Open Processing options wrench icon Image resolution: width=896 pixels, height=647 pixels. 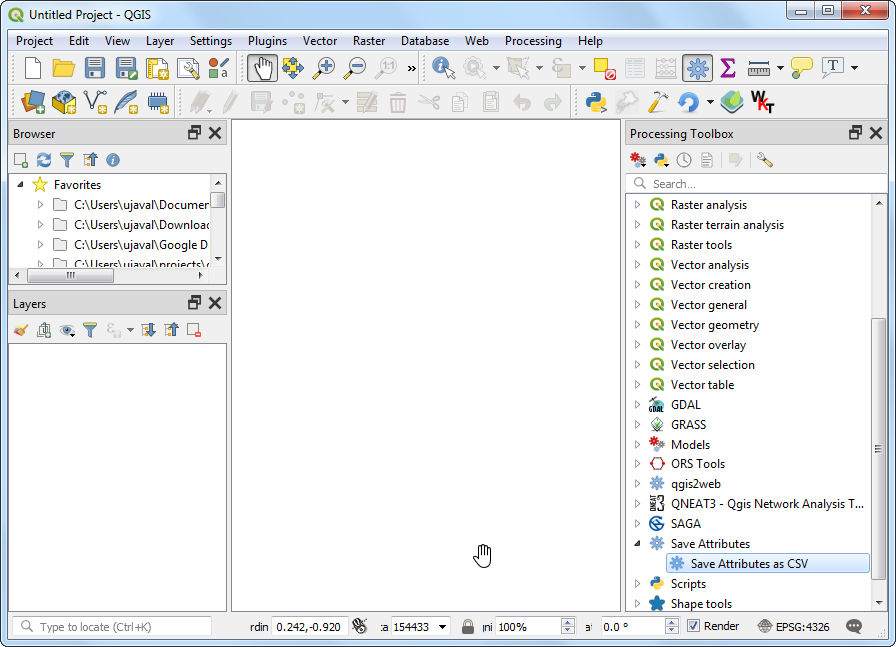(765, 160)
